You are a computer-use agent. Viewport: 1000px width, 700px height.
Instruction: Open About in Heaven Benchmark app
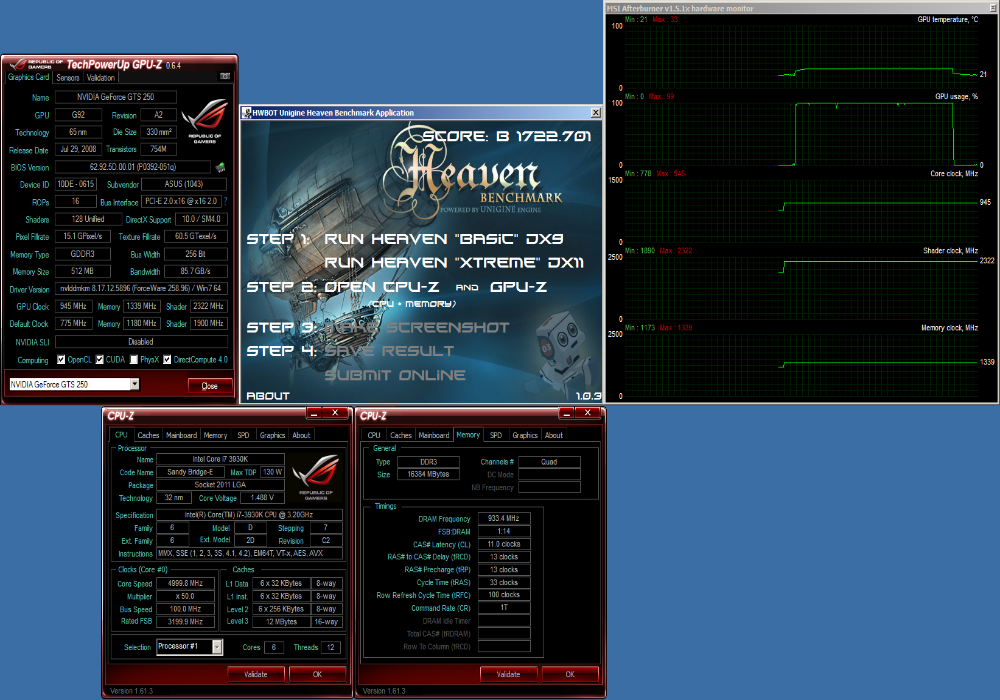click(x=268, y=396)
